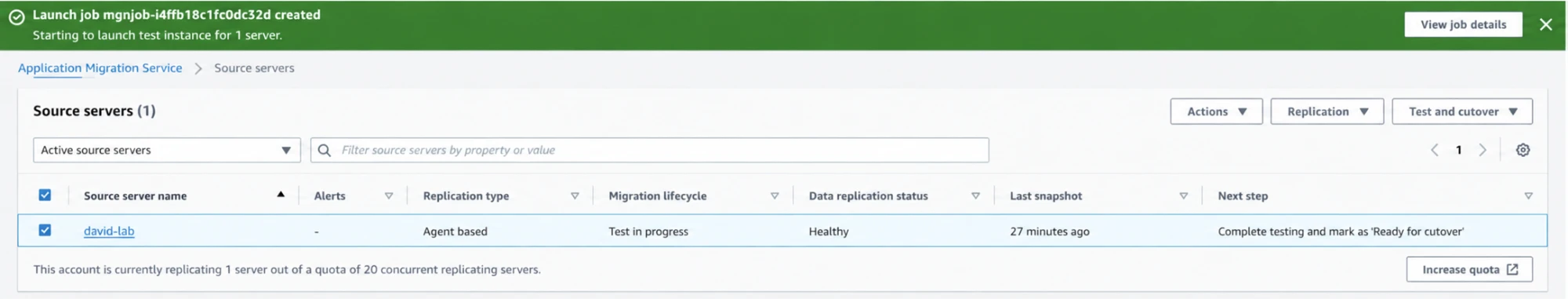Viewport: 1568px width, 299px height.
Task: Open the Alerts column filter arrow
Action: pos(389,196)
